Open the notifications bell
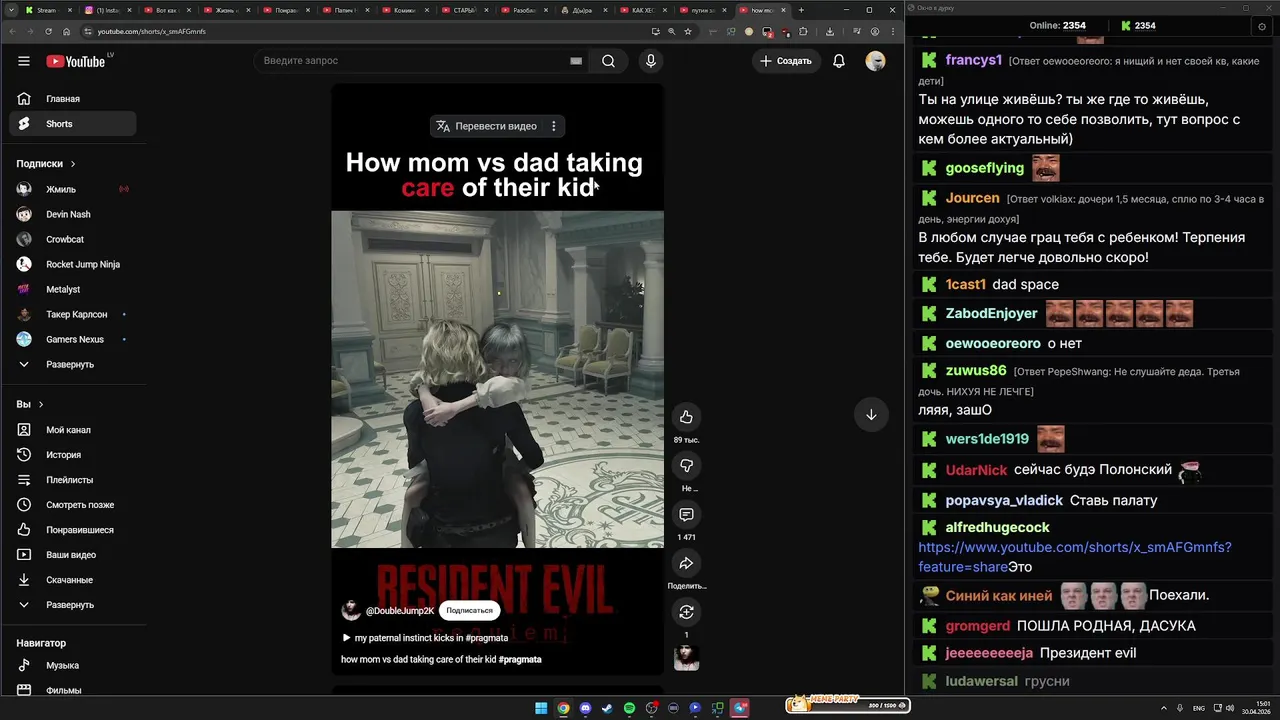The height and width of the screenshot is (720, 1280). click(839, 61)
